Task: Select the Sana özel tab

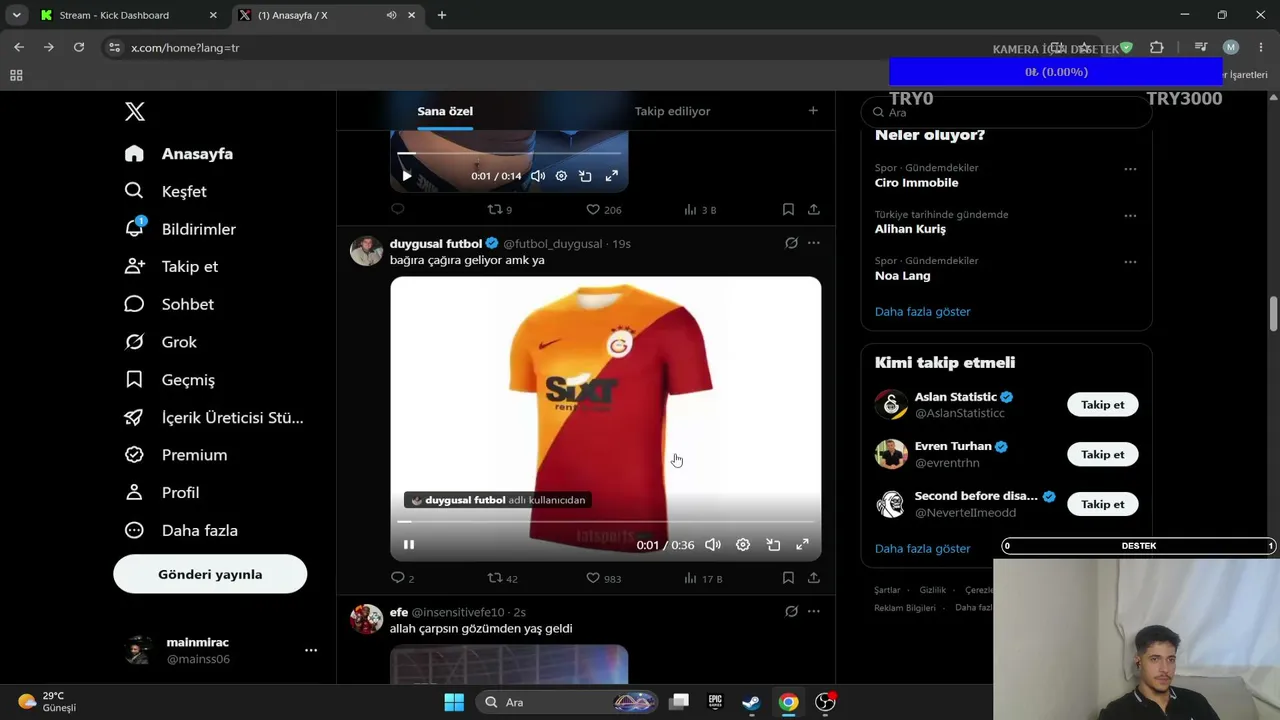Action: [445, 111]
